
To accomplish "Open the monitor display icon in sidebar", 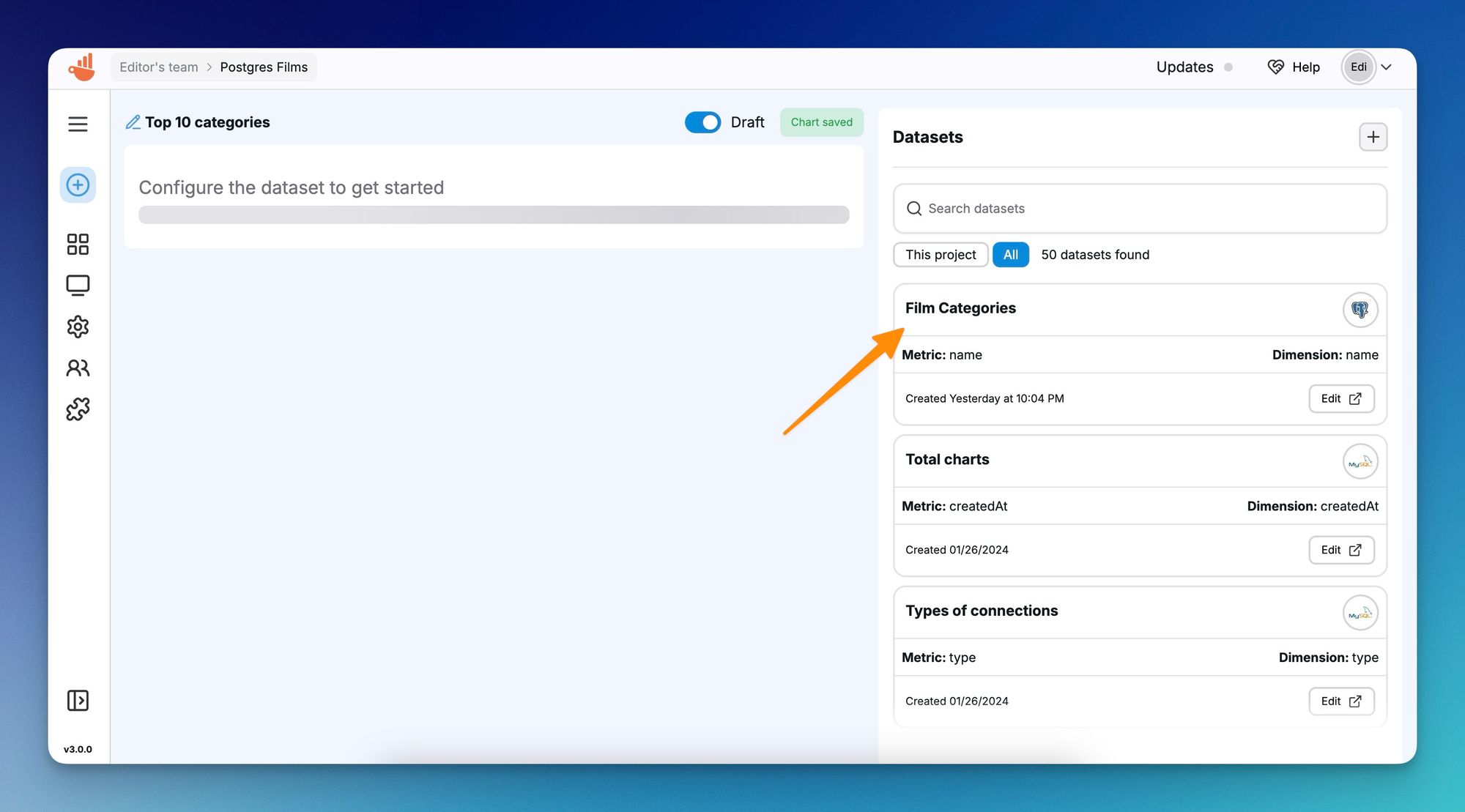I will [x=78, y=285].
